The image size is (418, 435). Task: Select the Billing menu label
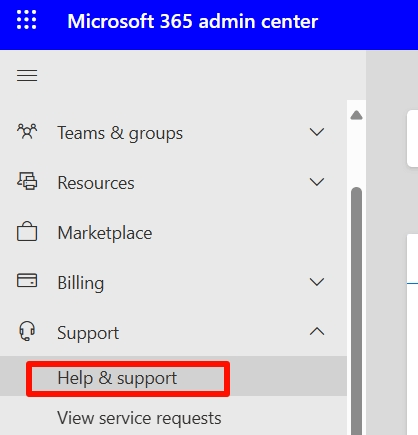81,283
